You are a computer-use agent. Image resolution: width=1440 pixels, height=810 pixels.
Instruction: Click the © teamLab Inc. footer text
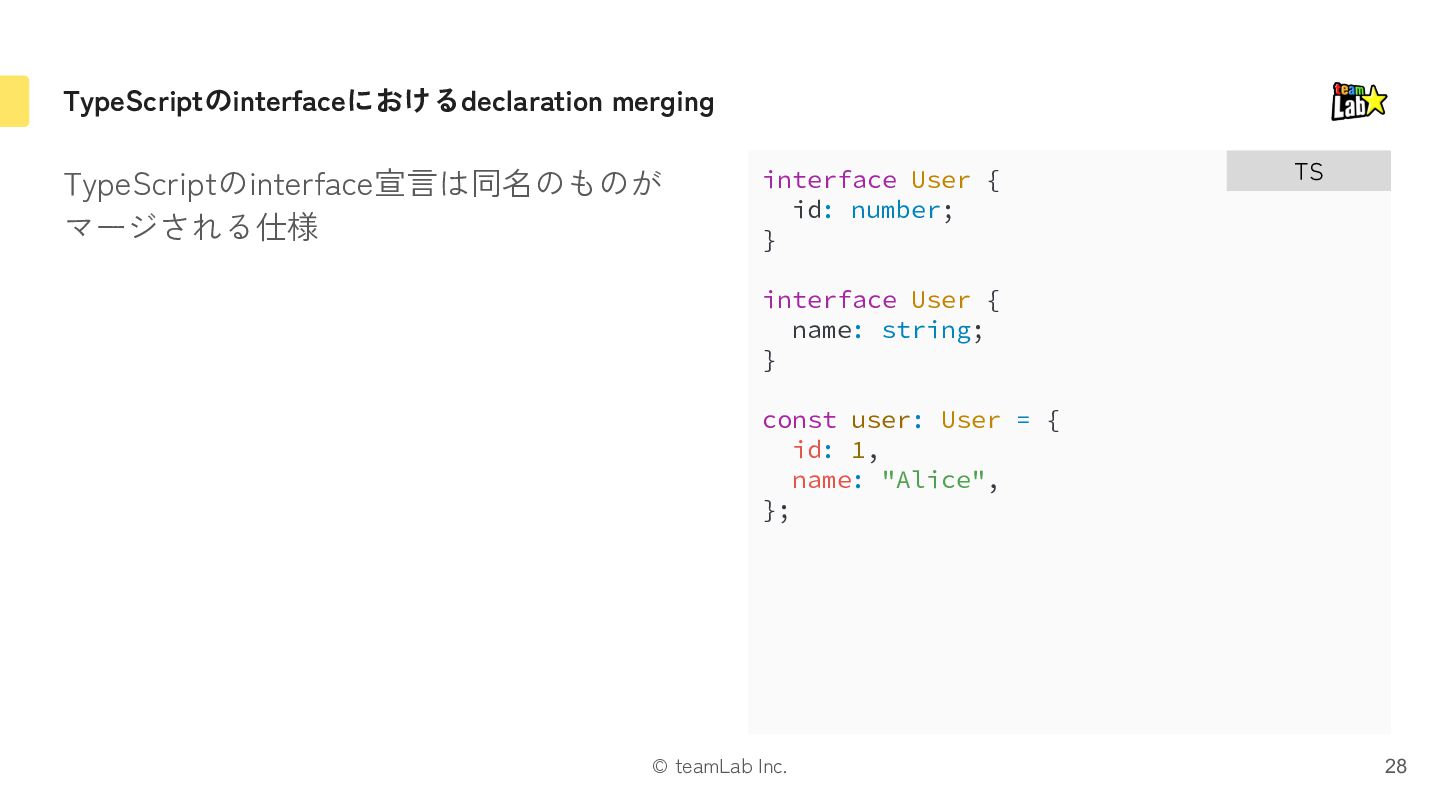click(x=720, y=766)
